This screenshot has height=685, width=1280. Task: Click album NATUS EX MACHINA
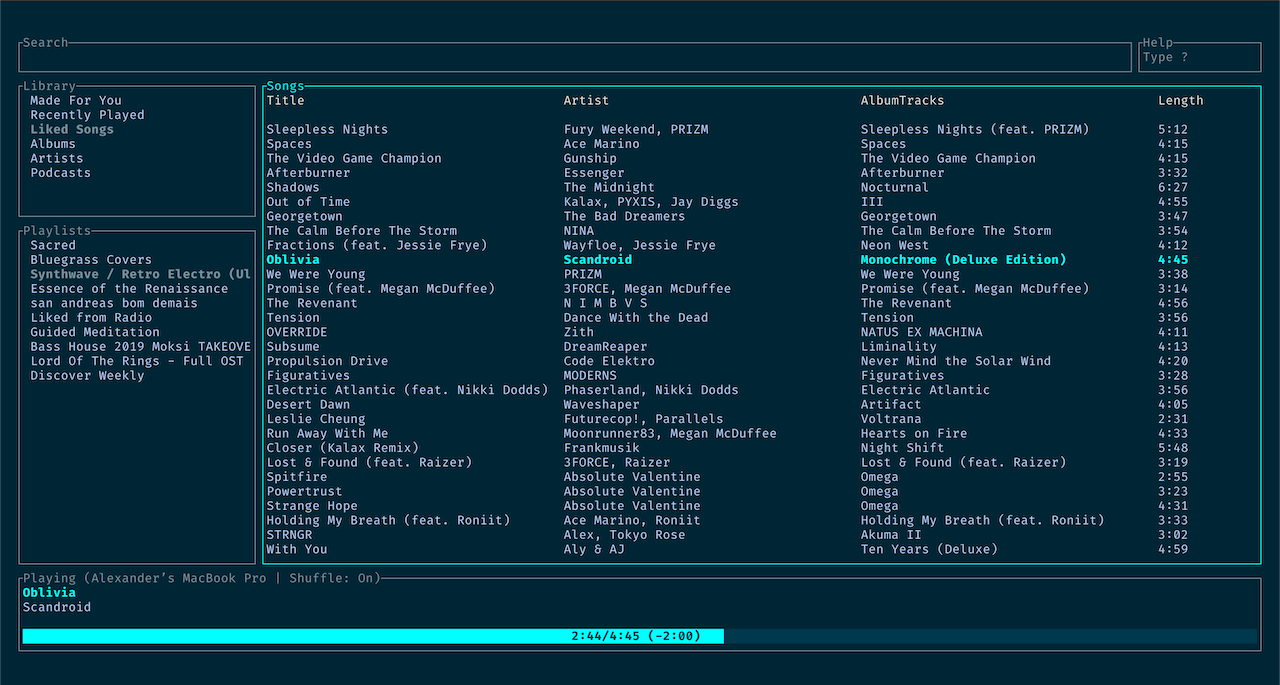click(922, 332)
